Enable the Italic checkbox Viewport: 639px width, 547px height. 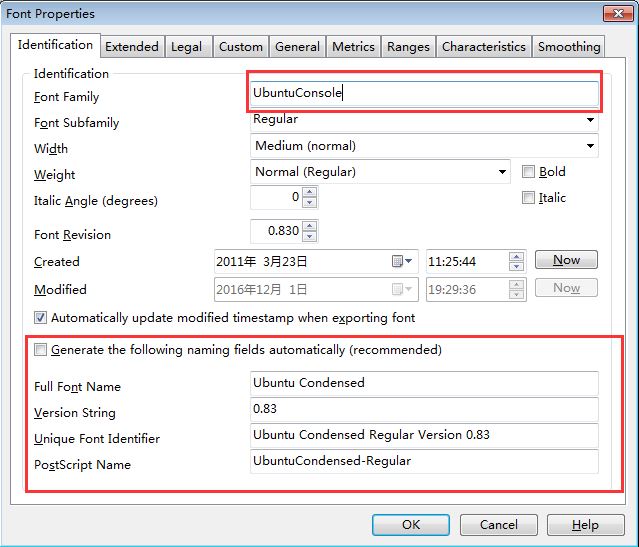click(x=529, y=198)
